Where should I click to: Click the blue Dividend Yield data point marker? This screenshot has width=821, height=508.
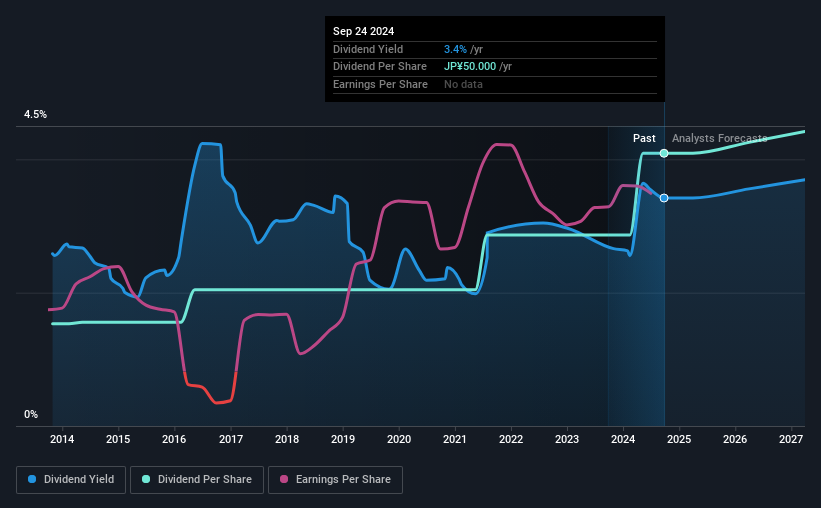[664, 198]
